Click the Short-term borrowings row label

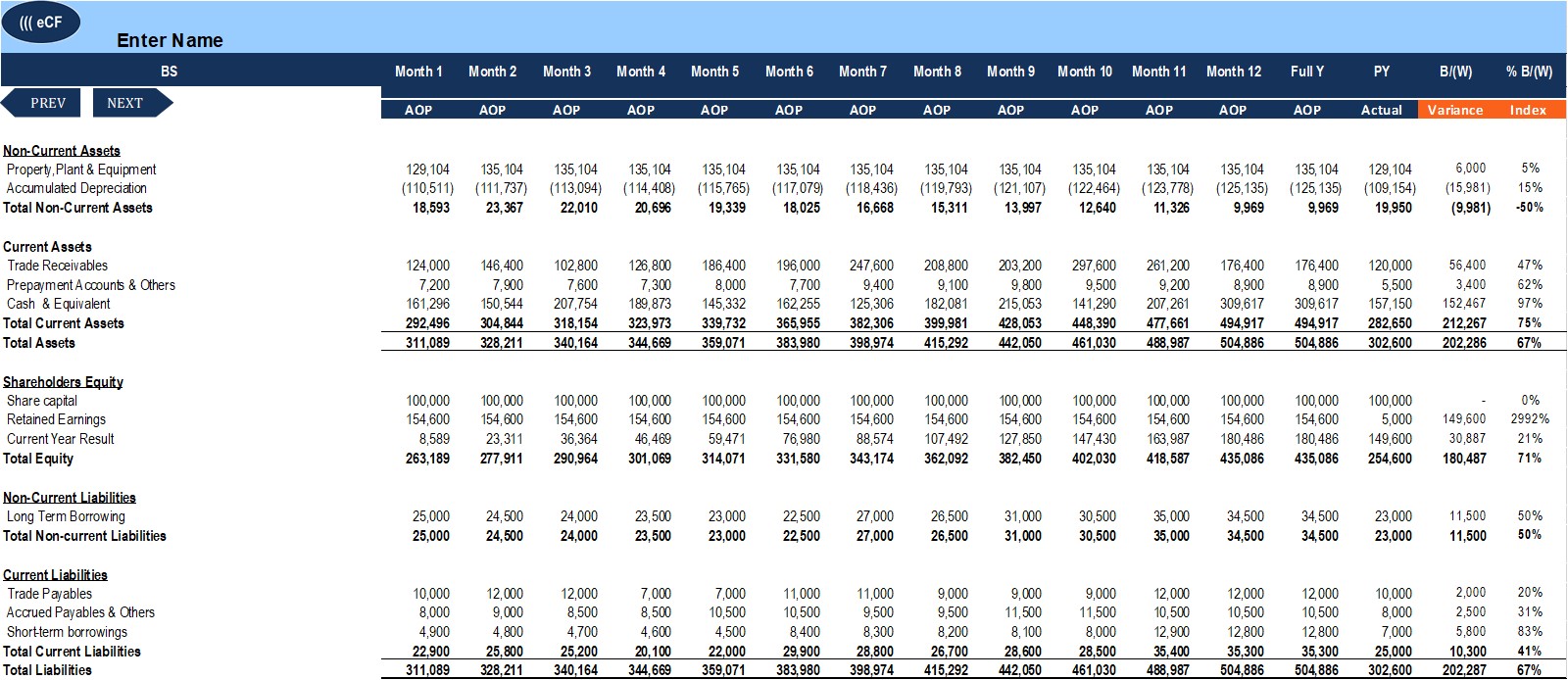coord(67,632)
